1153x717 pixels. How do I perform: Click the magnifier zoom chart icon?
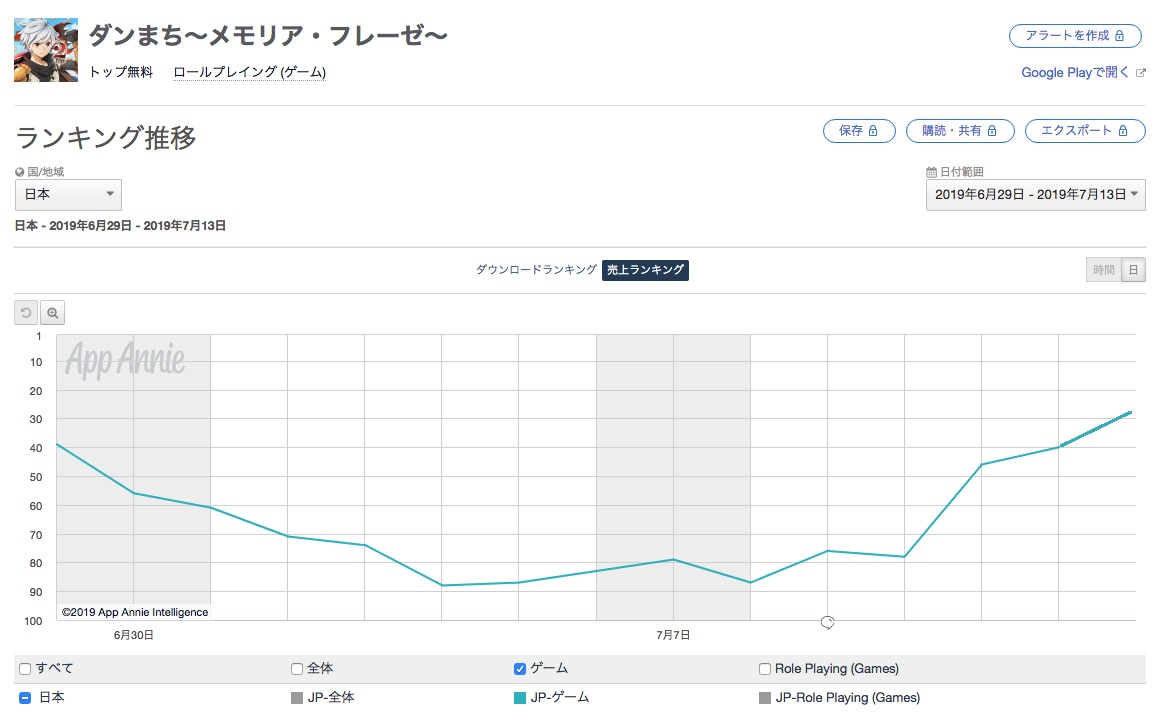52,313
